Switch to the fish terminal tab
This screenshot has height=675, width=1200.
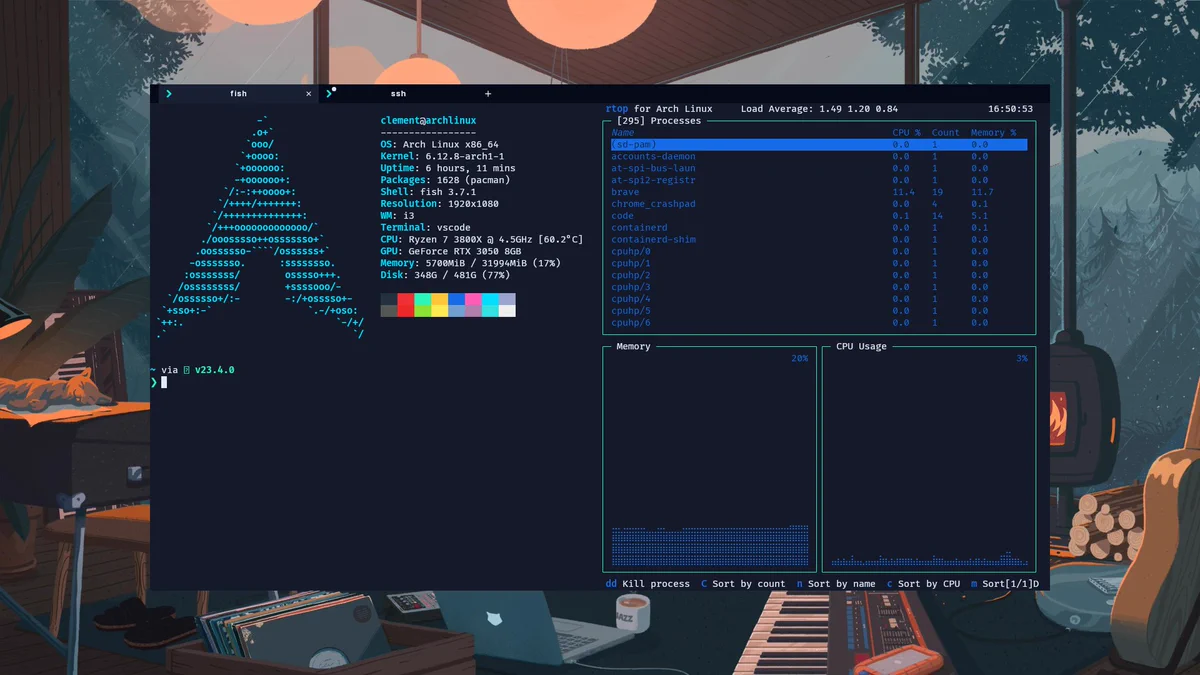click(238, 94)
